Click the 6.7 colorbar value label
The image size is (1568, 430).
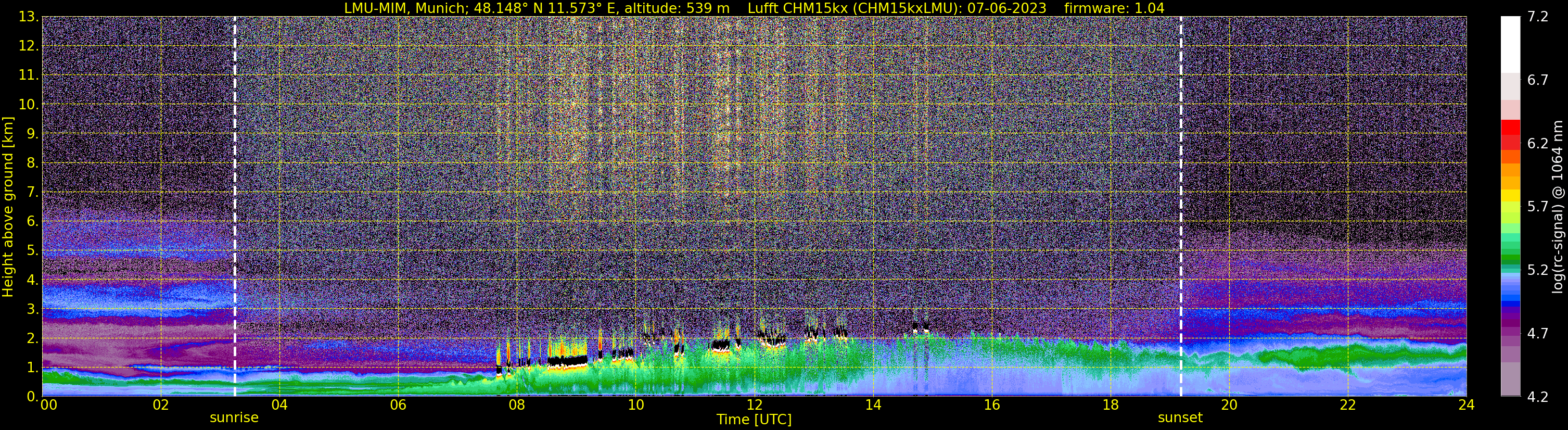(1538, 80)
